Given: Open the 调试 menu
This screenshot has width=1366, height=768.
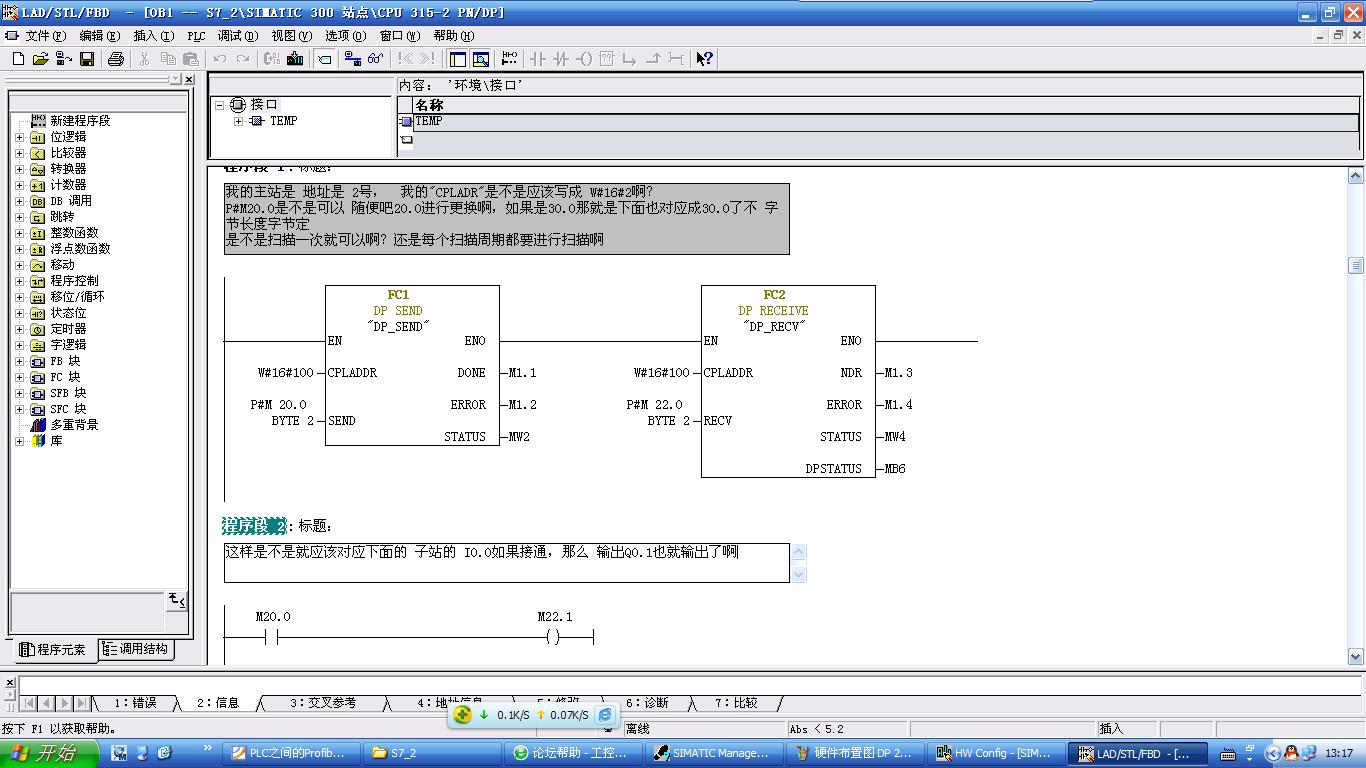Looking at the screenshot, I should [x=237, y=36].
